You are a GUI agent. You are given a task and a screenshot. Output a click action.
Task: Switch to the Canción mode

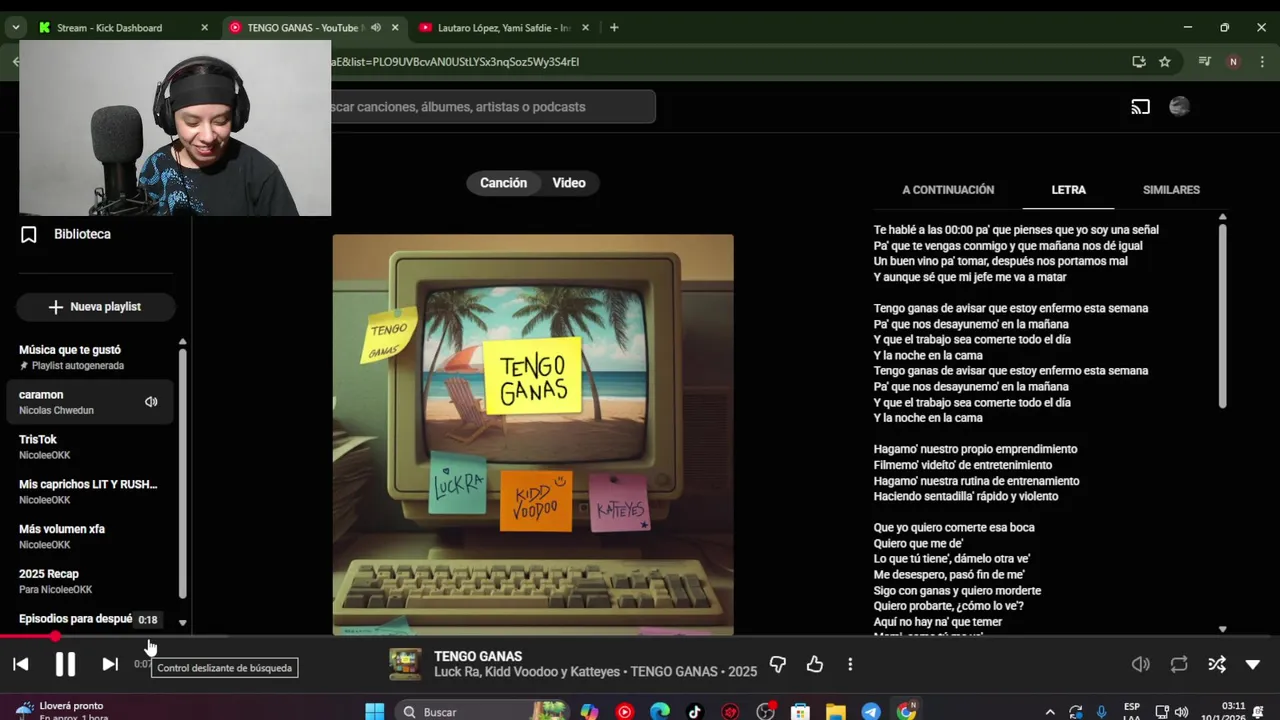coord(503,183)
